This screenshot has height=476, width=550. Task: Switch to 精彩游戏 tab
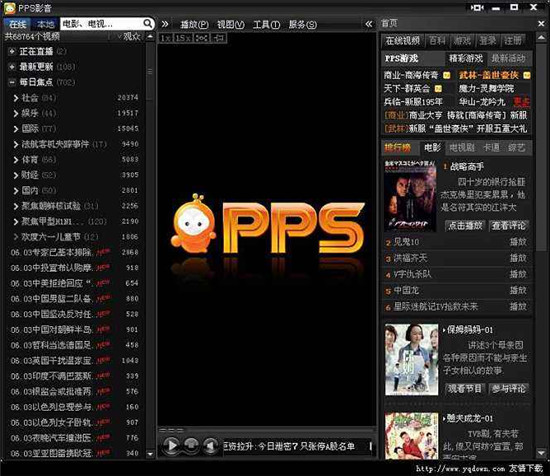point(466,58)
